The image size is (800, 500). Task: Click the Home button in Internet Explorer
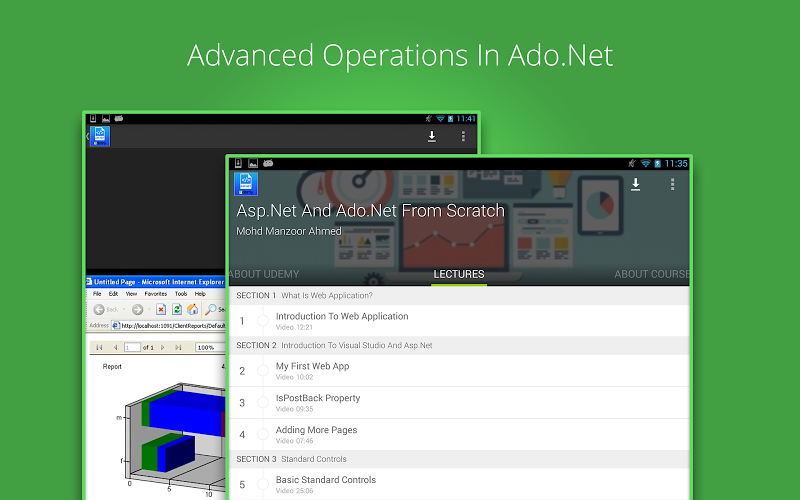coord(192,309)
